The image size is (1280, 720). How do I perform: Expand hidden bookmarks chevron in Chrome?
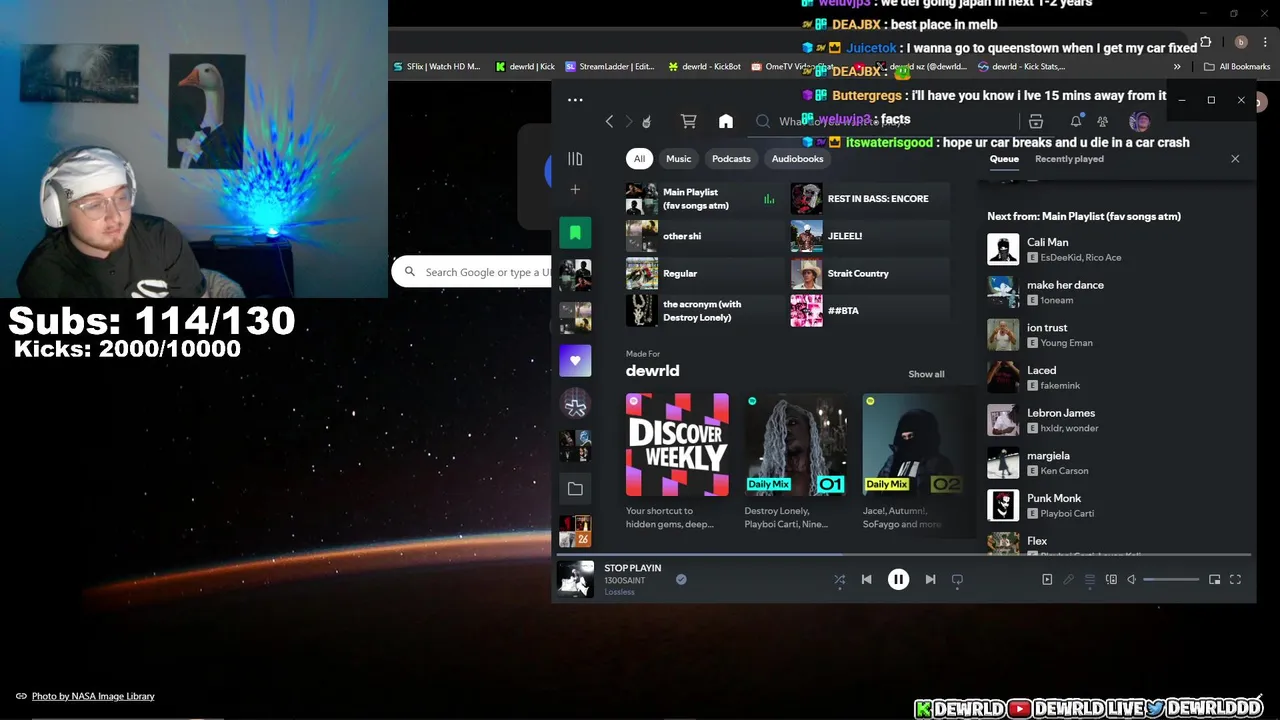1177,67
